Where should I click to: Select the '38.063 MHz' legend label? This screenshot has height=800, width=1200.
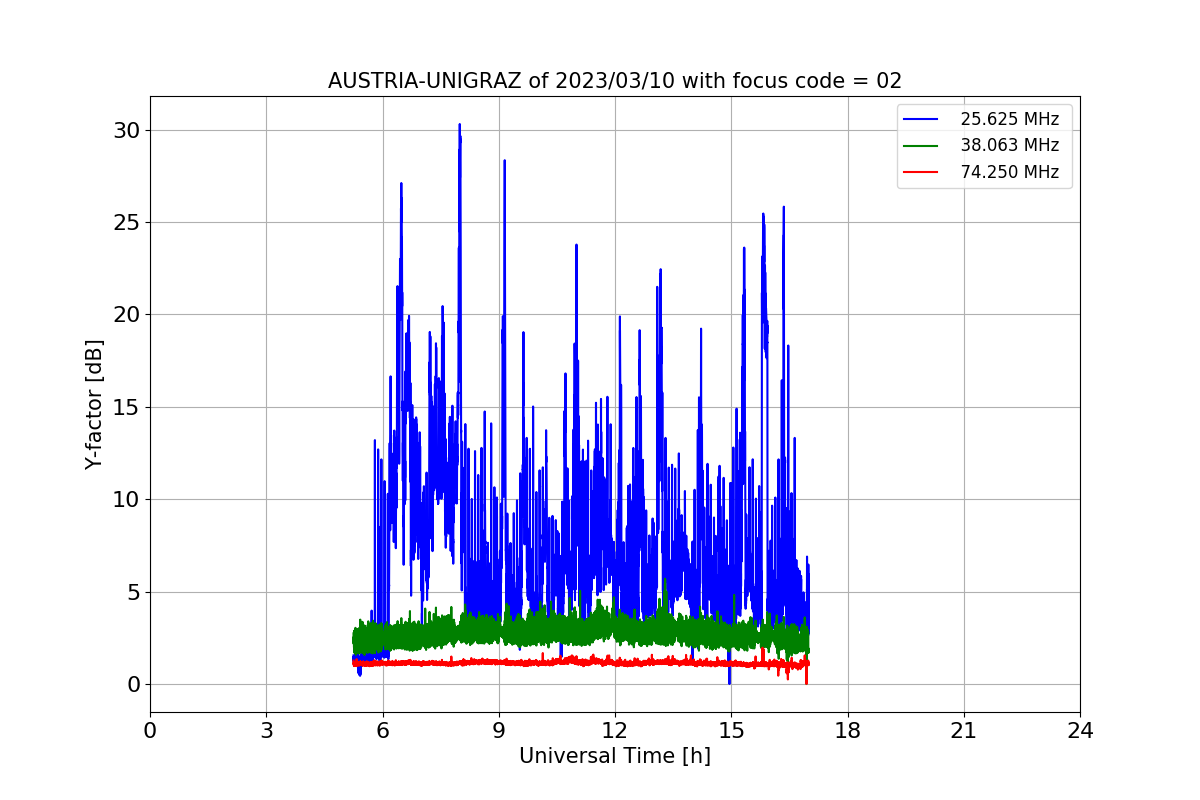[x=1009, y=145]
